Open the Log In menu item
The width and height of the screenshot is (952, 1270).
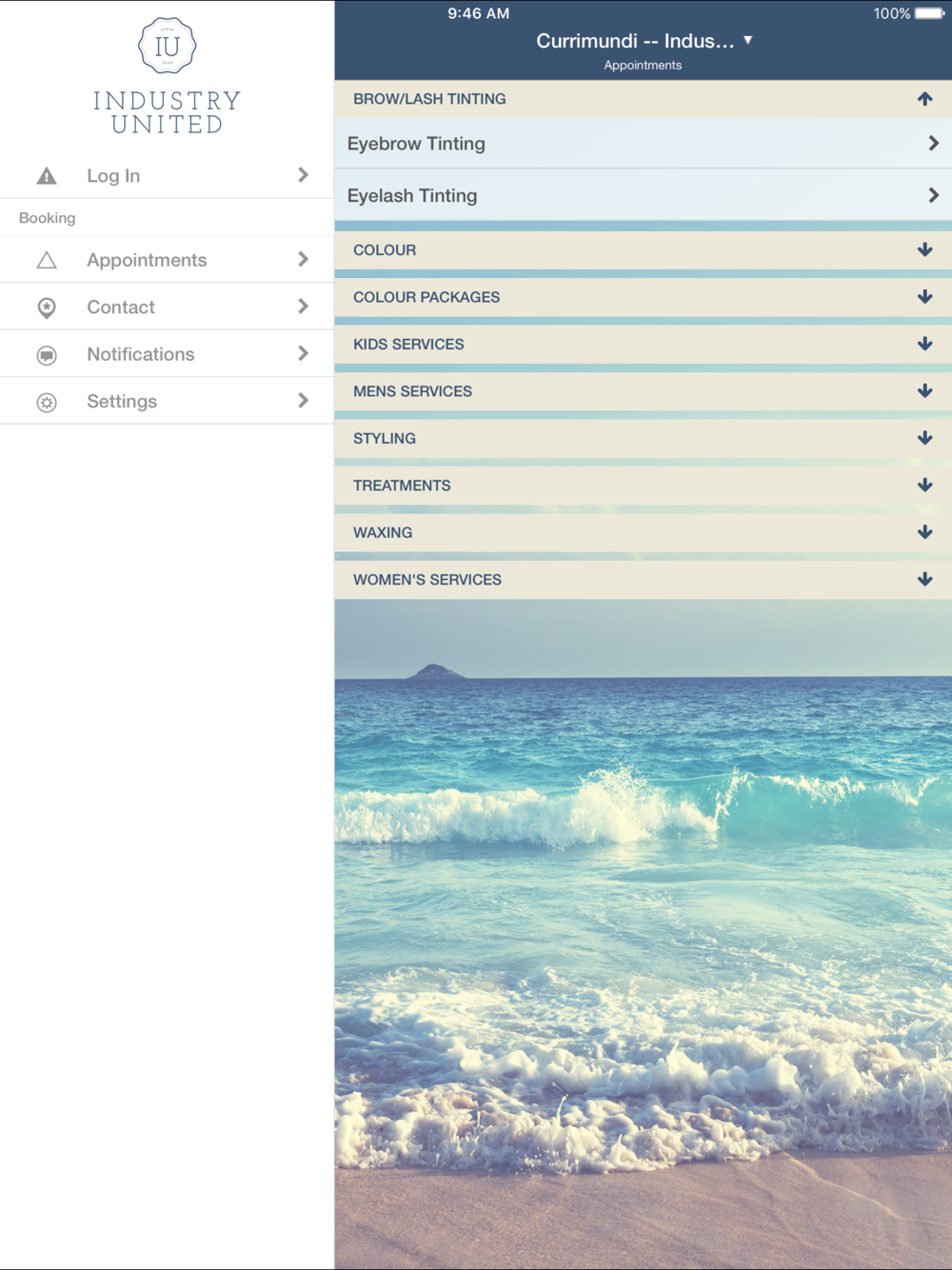pos(167,176)
